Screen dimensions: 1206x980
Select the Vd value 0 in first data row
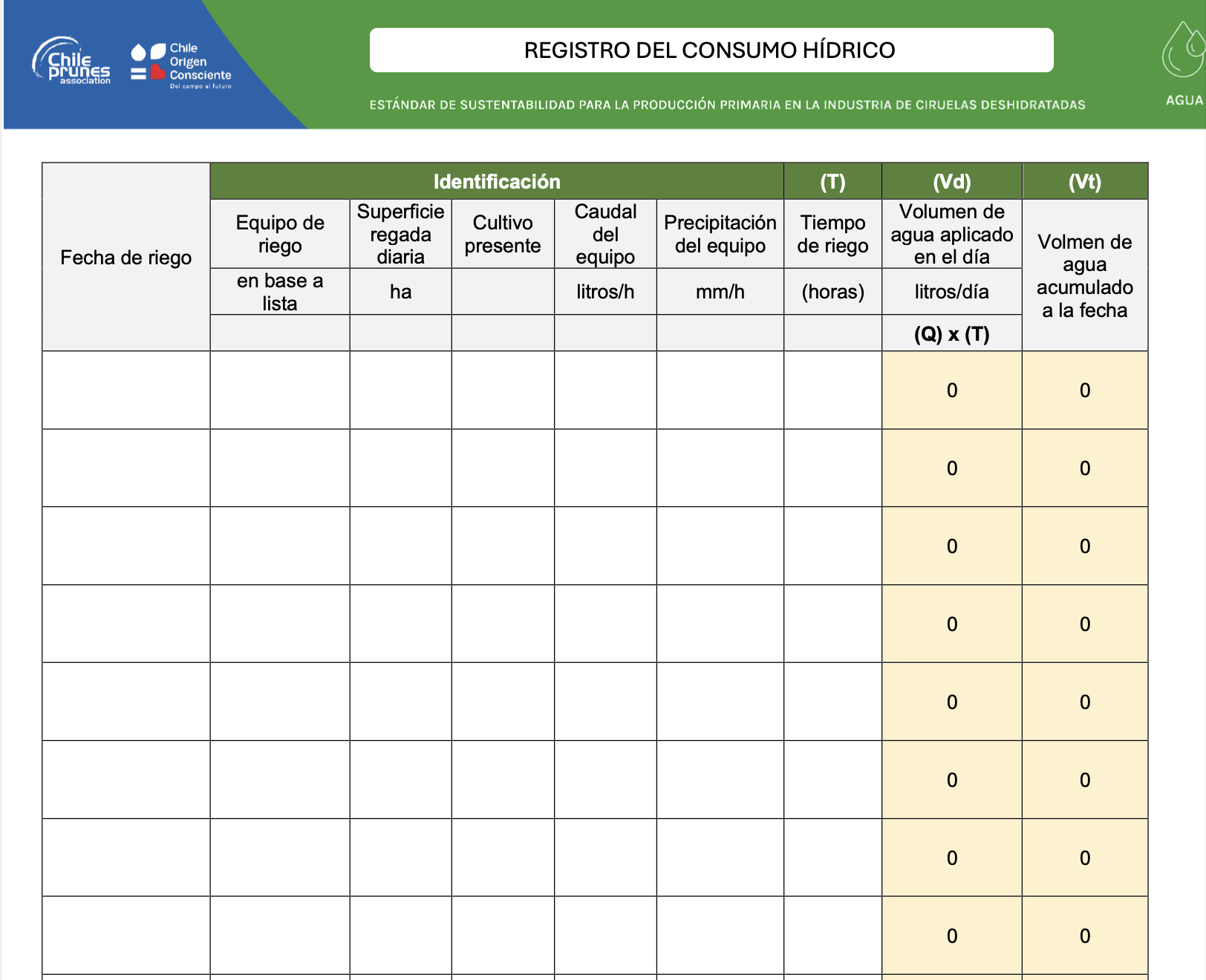[952, 390]
